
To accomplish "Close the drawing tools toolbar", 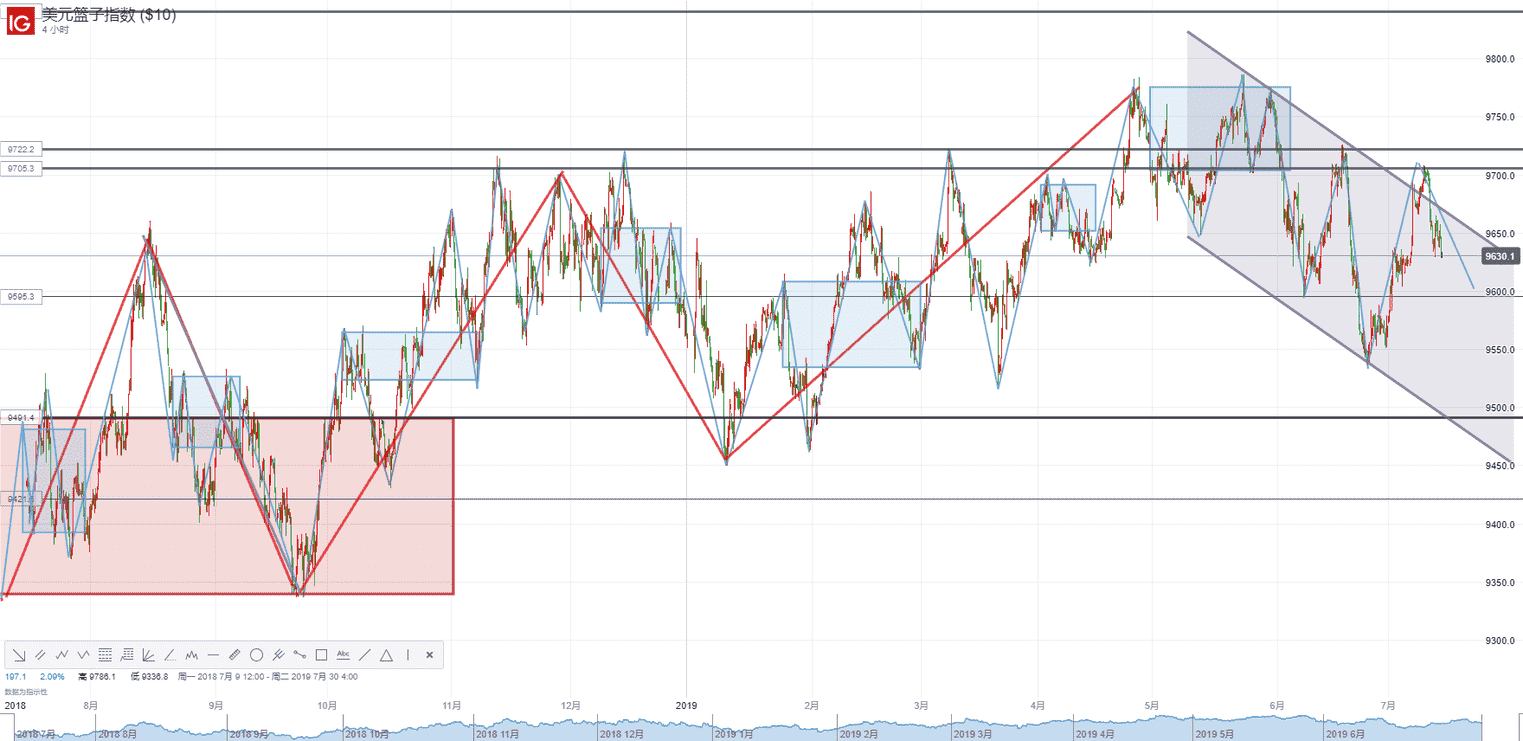I will [x=429, y=655].
